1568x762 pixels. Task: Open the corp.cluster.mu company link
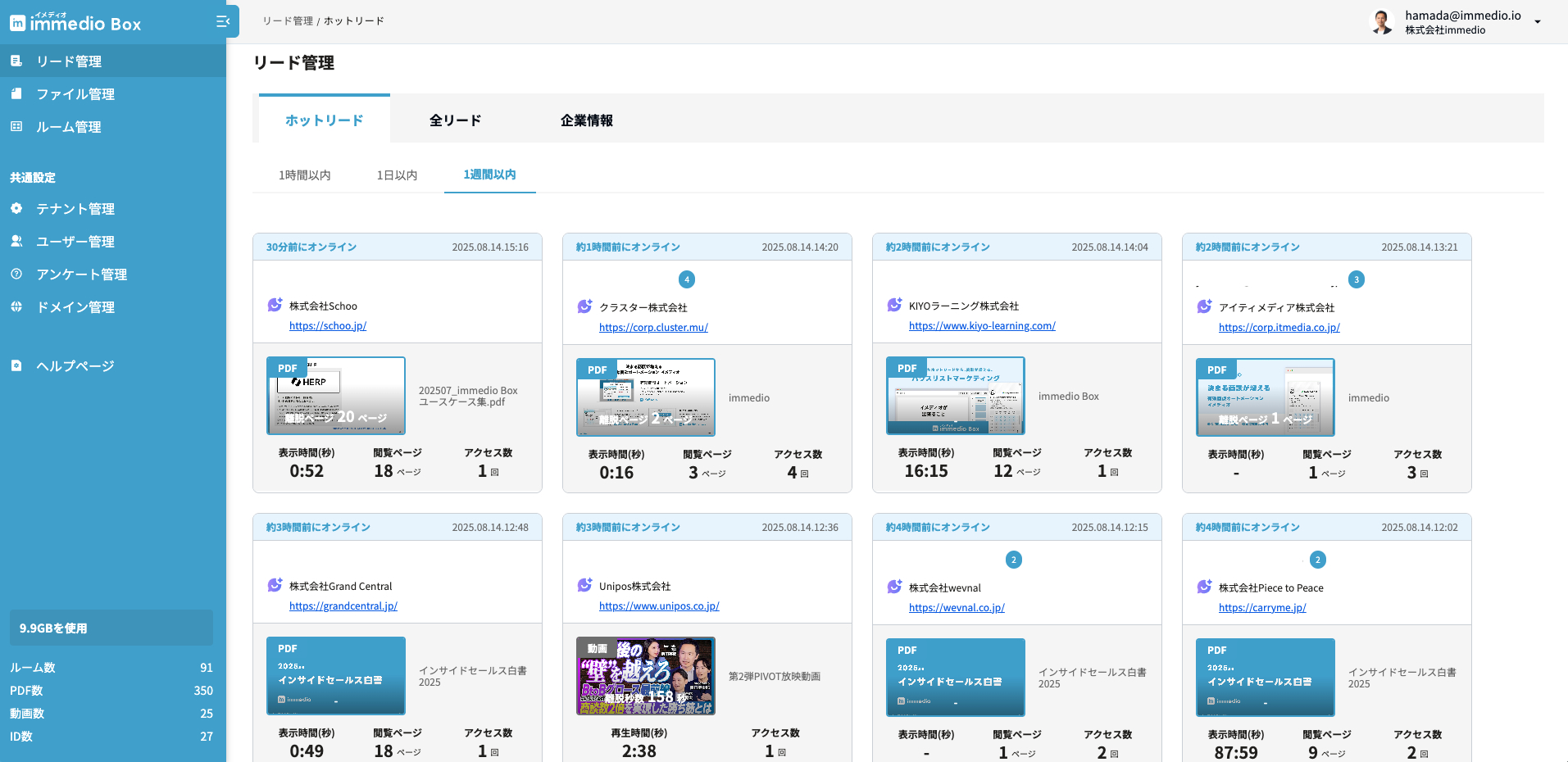(x=653, y=328)
